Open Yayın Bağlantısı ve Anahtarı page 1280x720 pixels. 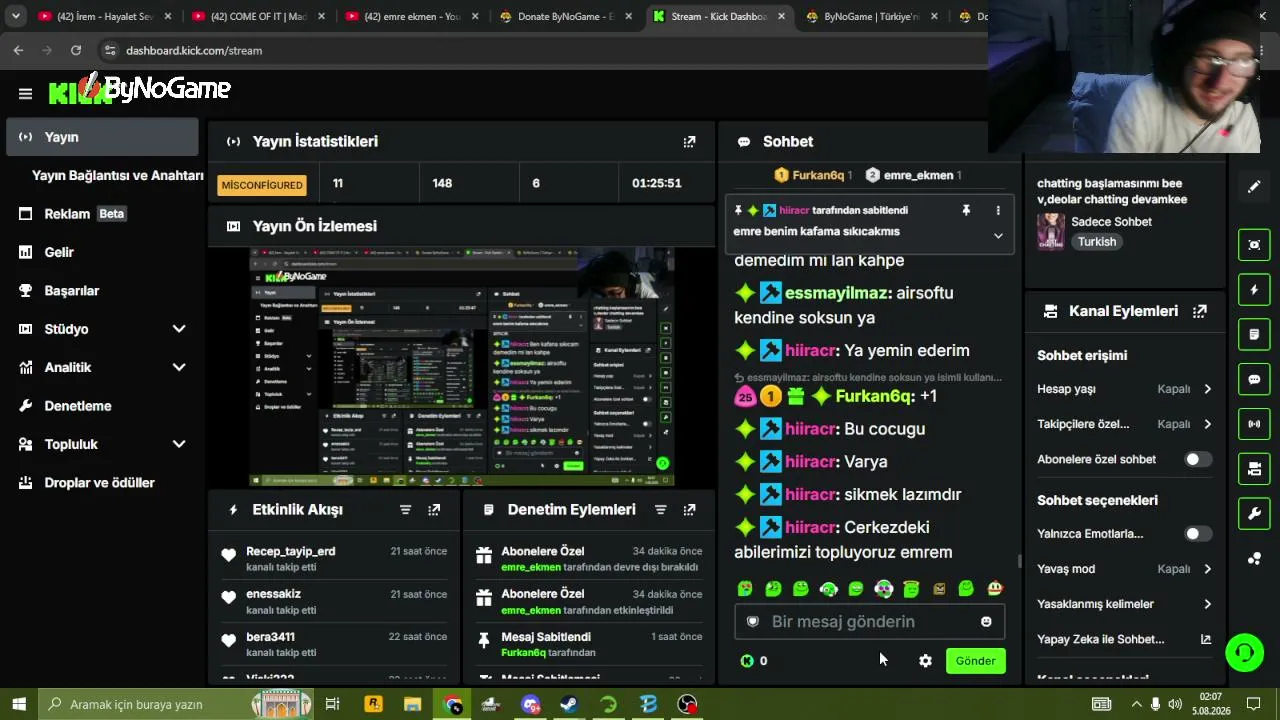(117, 175)
